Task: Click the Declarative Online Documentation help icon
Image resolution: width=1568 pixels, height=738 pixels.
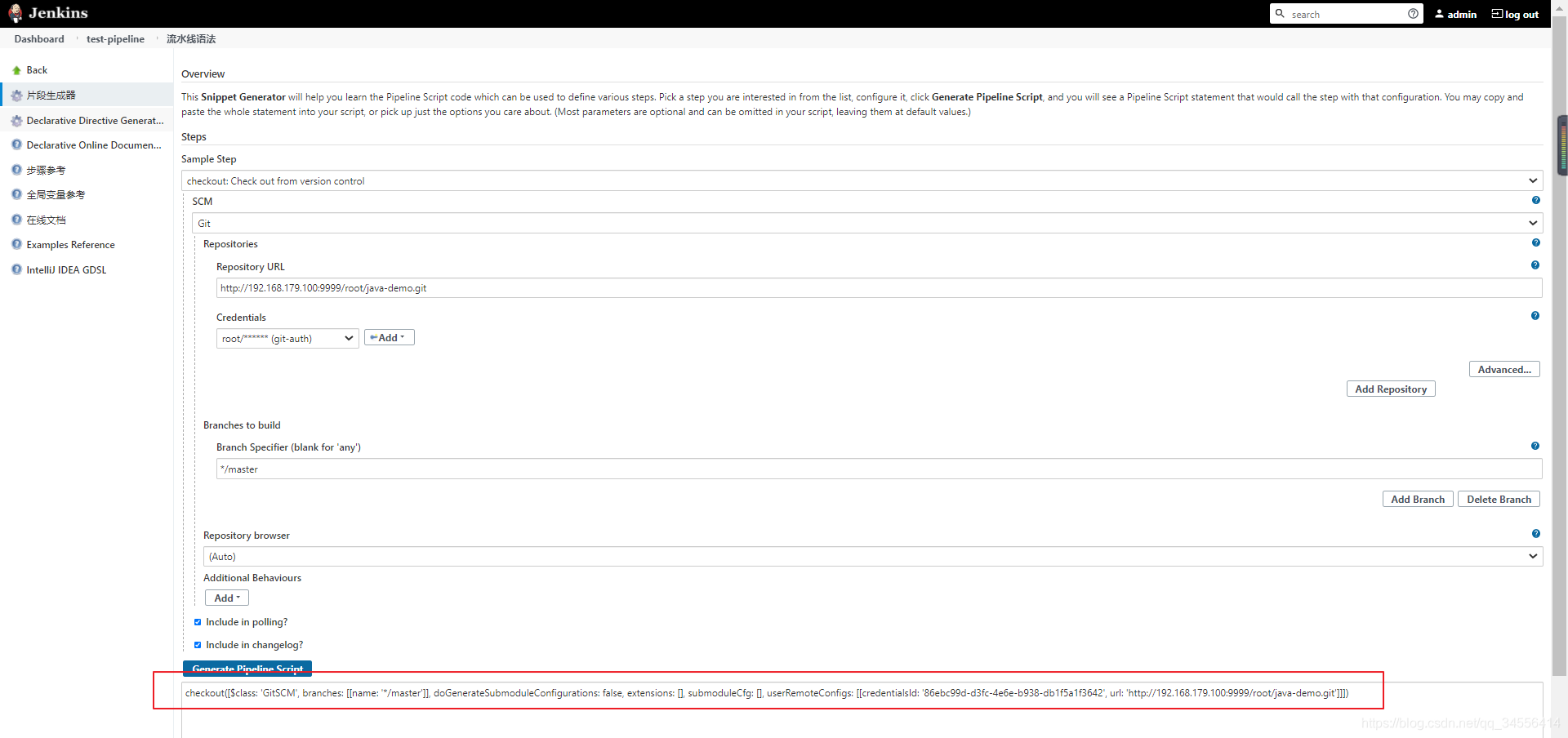Action: coord(16,144)
